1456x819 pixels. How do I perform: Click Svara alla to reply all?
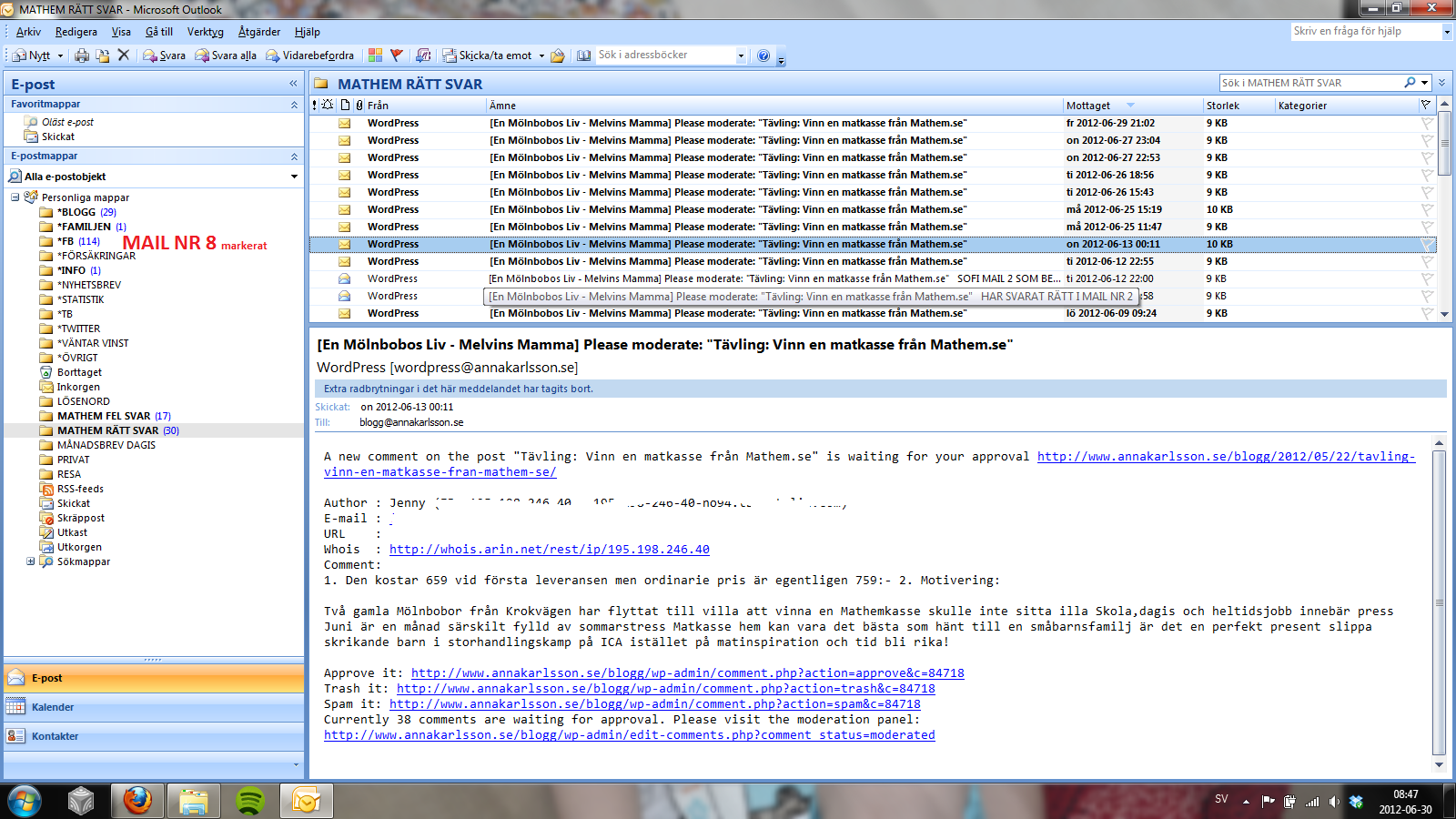[x=226, y=56]
